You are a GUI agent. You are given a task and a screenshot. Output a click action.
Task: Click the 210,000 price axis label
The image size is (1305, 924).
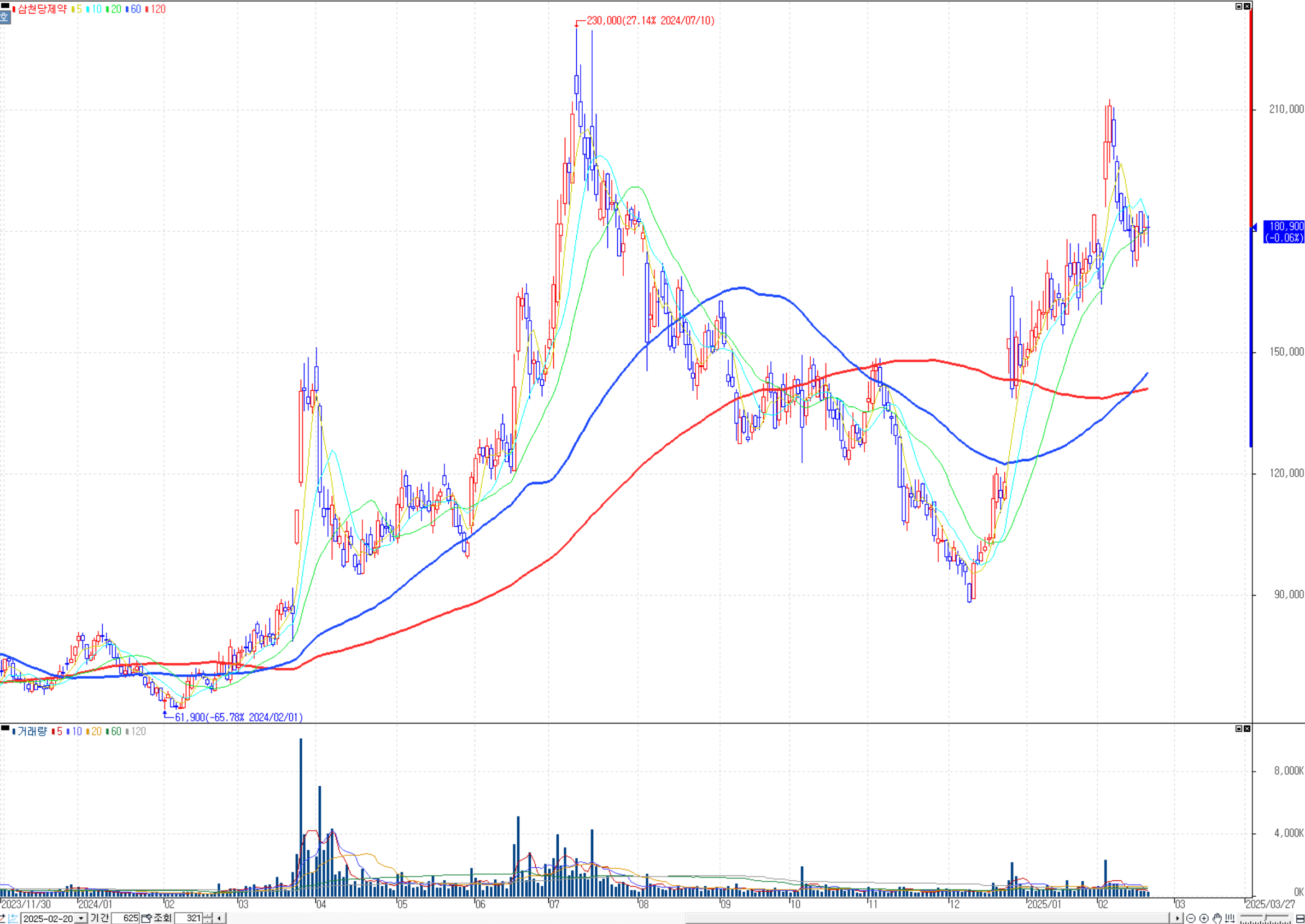coord(1286,109)
